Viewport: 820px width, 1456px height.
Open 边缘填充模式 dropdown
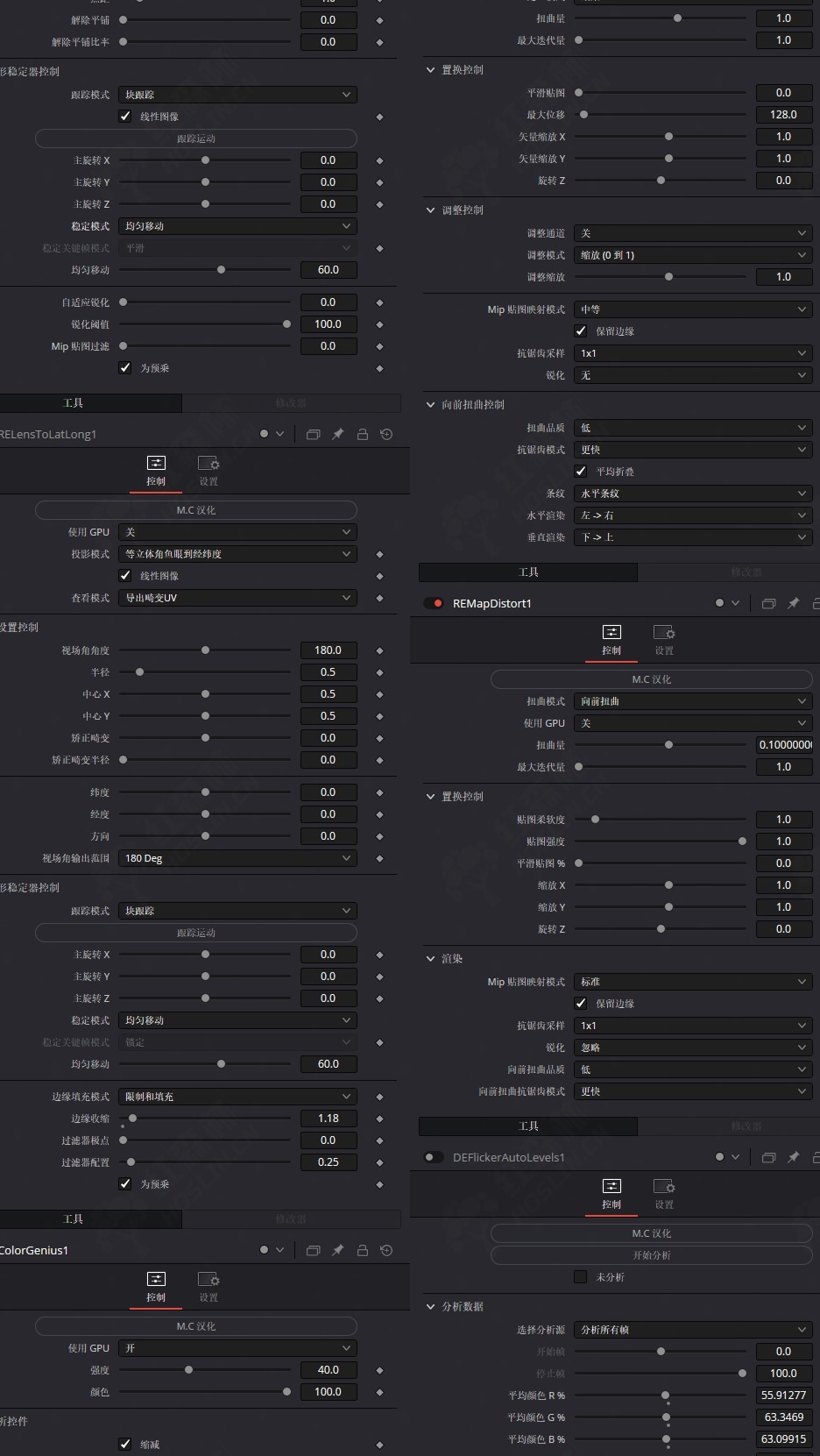237,1097
